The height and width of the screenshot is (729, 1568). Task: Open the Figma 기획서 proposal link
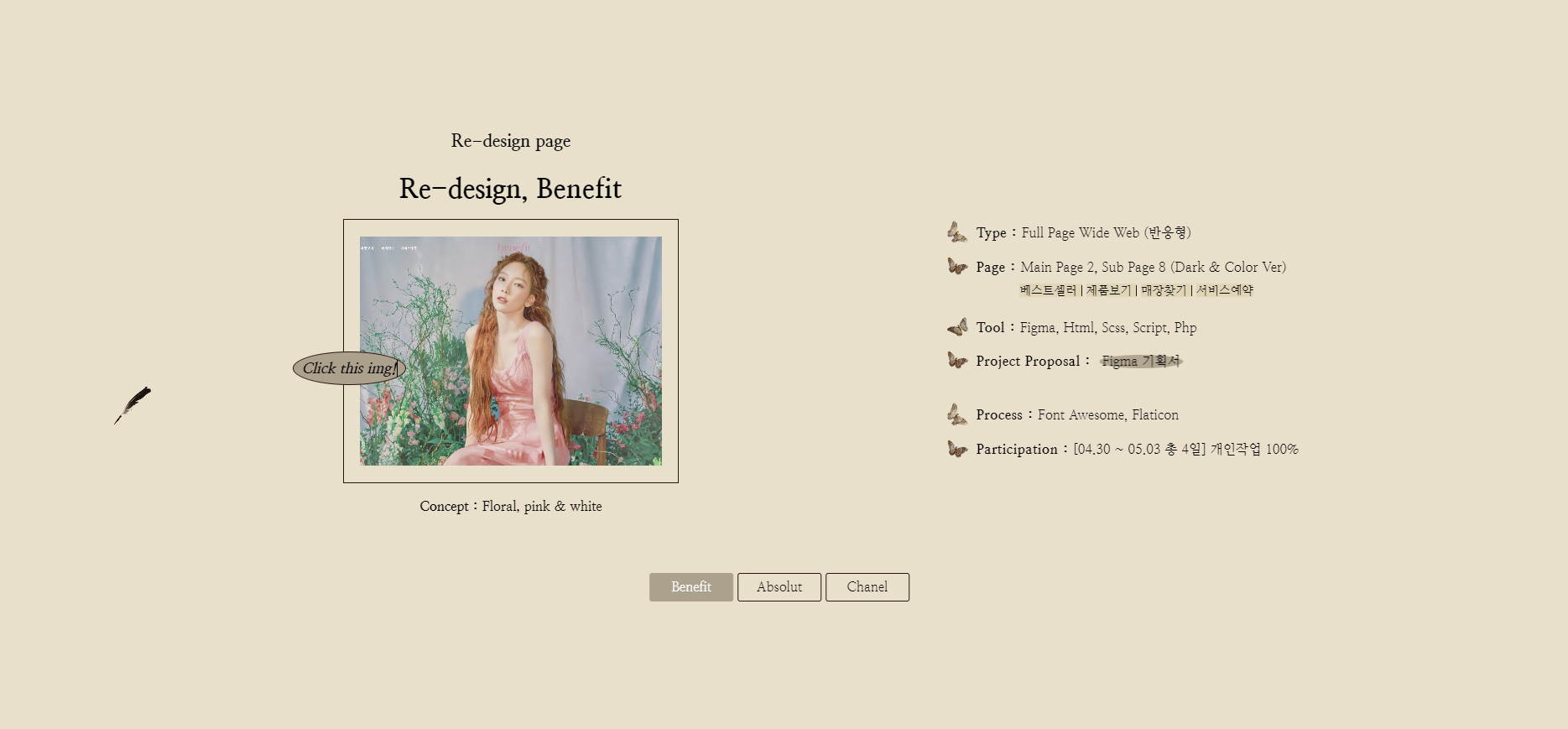coord(1141,361)
